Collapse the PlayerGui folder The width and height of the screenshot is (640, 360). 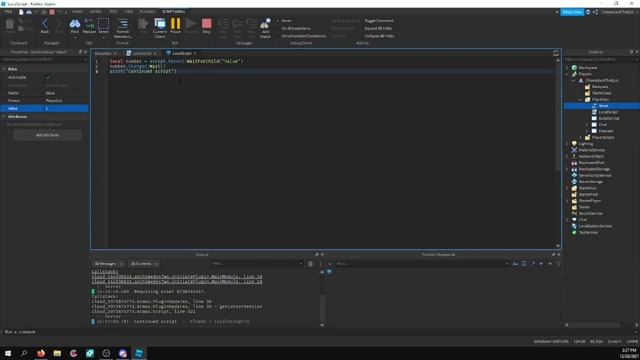coord(580,100)
